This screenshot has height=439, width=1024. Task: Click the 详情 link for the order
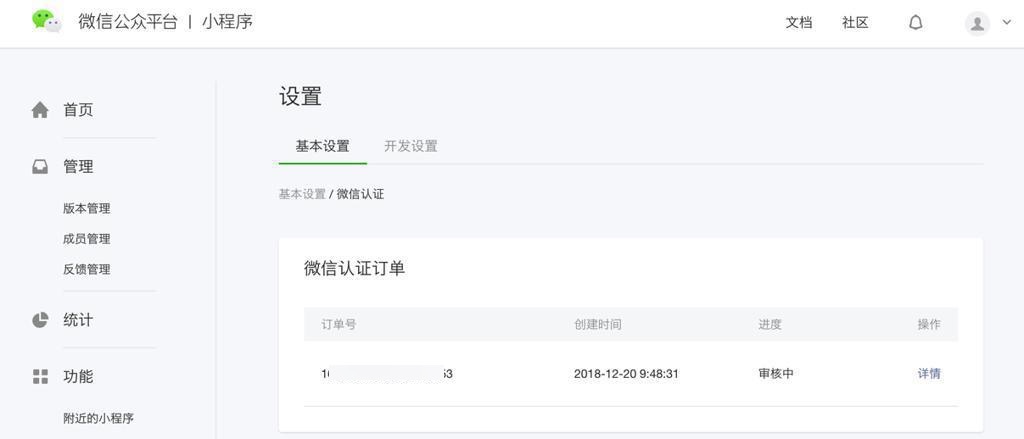[929, 374]
